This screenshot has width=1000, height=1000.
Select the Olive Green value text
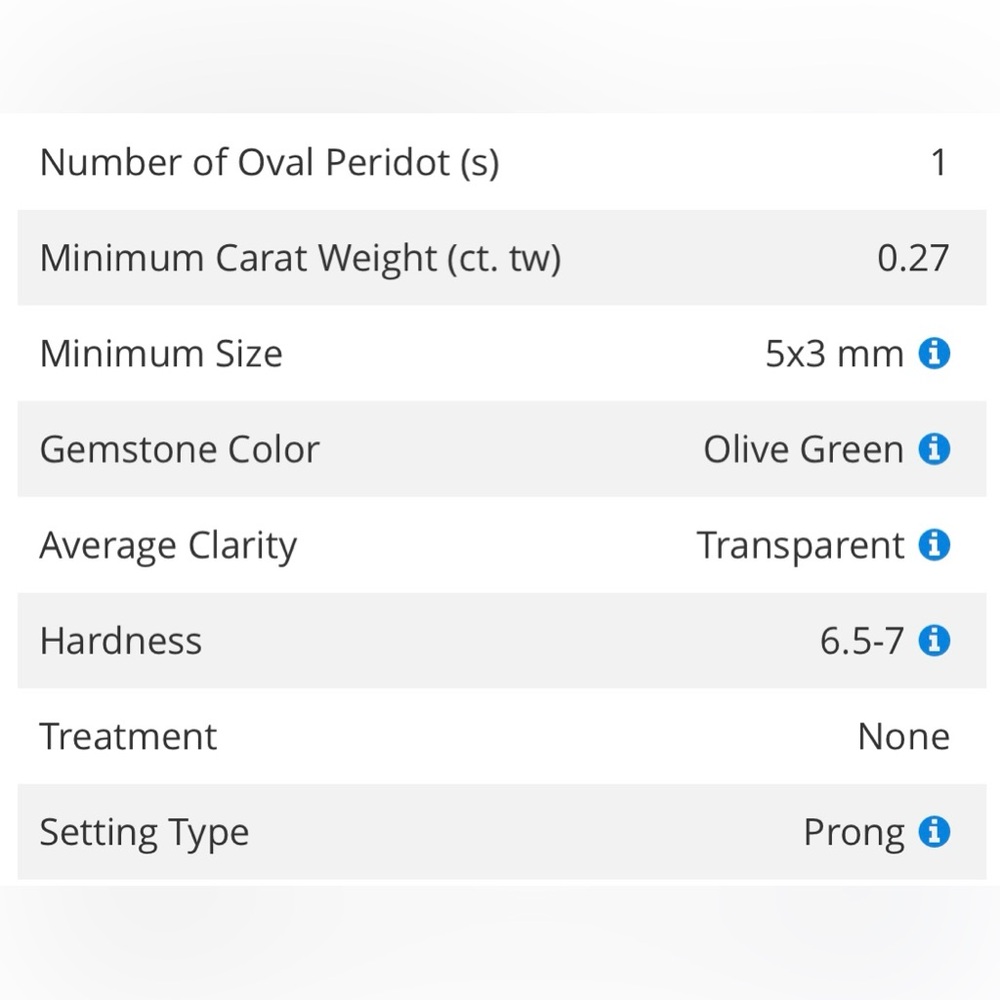(804, 449)
